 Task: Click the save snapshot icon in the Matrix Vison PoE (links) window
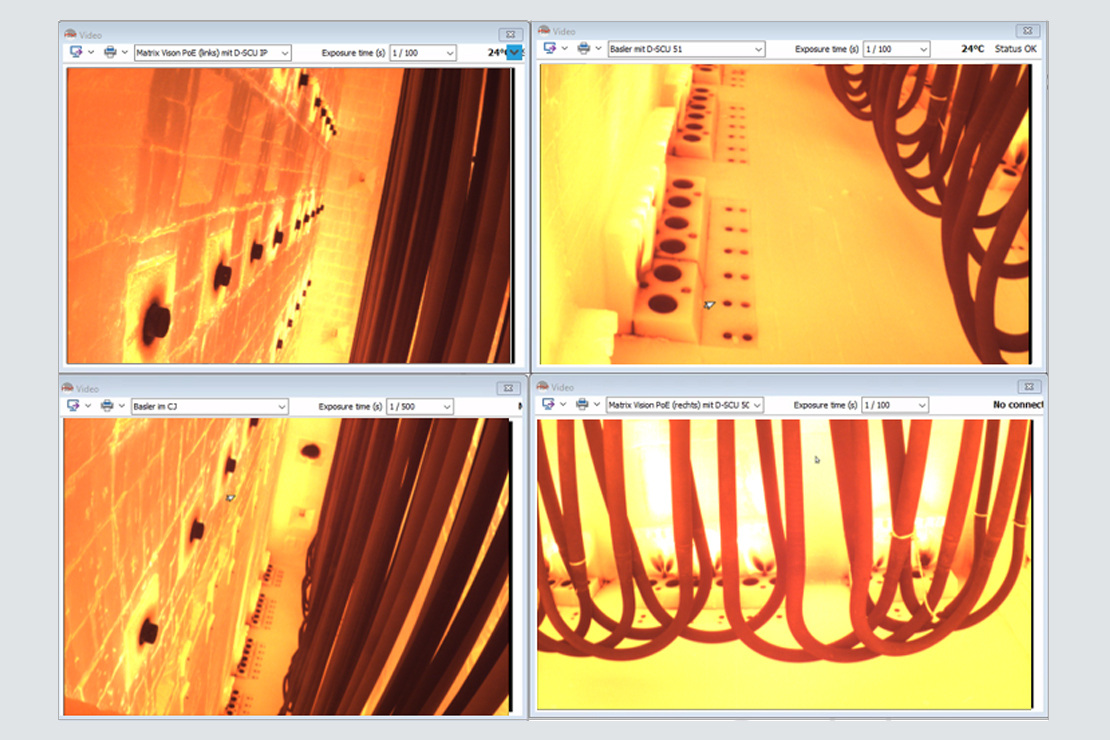75,52
